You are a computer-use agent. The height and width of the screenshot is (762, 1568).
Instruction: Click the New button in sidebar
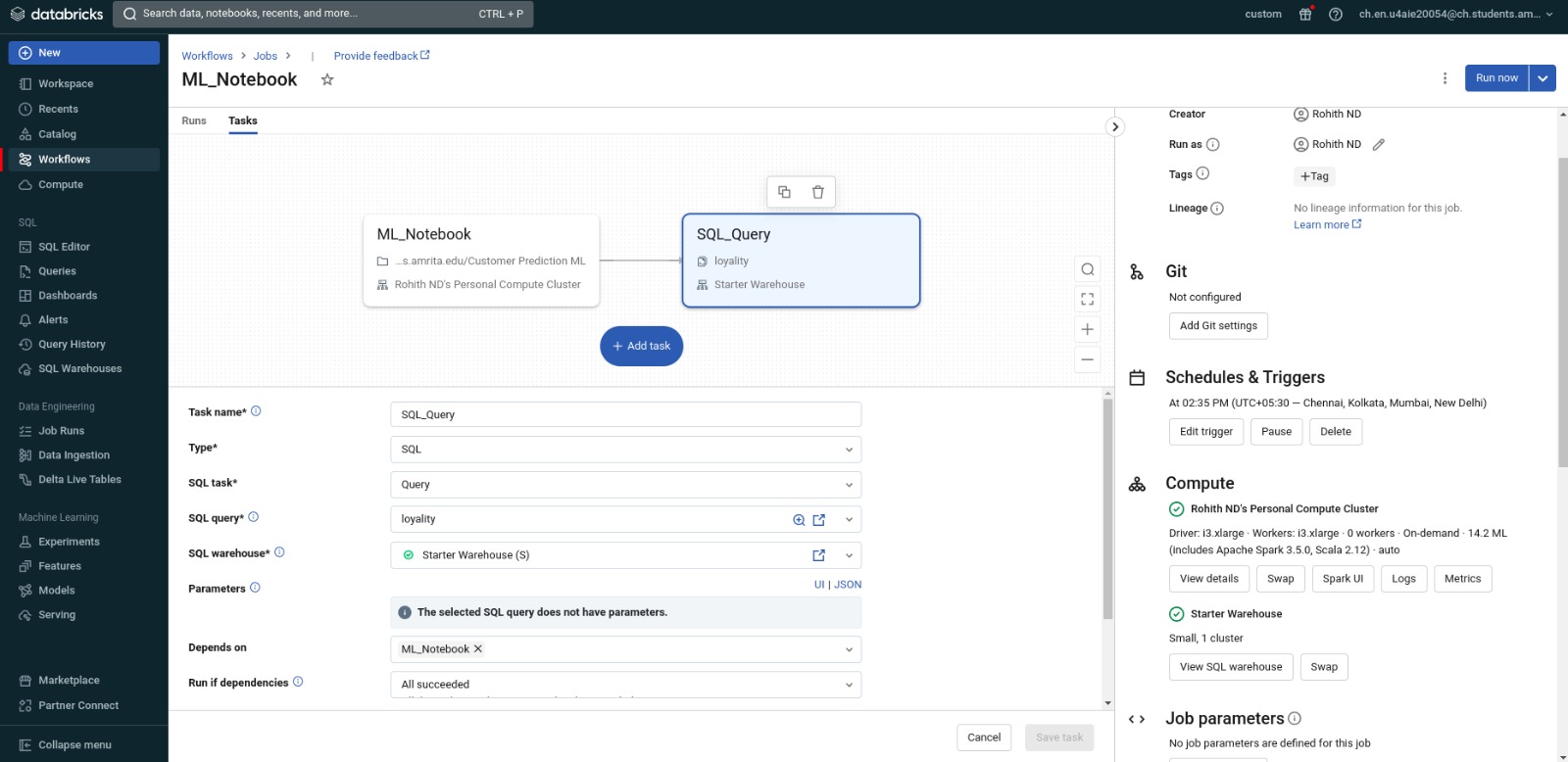point(83,53)
